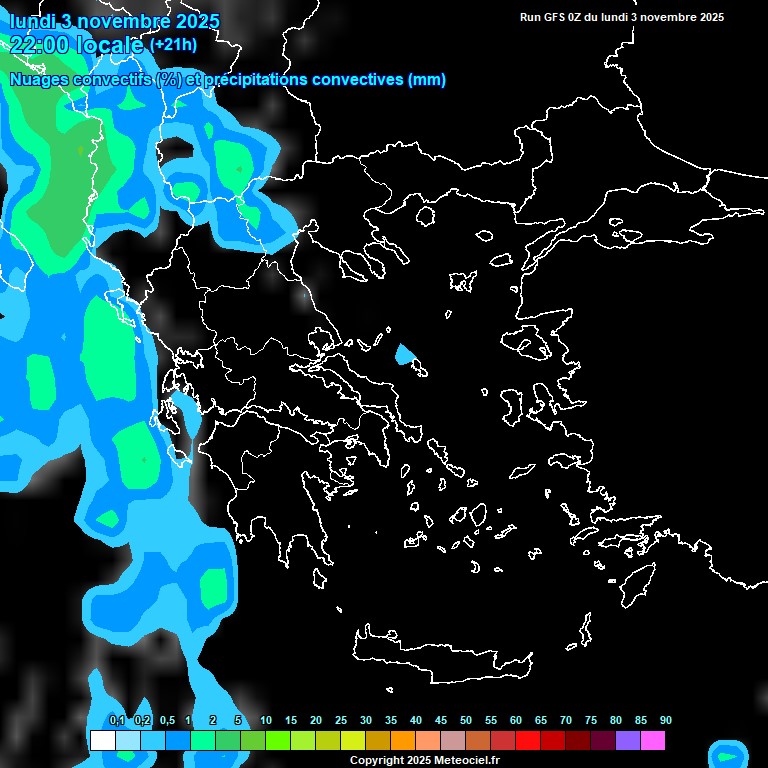Click the white swatch starting the legend
This screenshot has height=768, width=768.
pyautogui.click(x=102, y=740)
